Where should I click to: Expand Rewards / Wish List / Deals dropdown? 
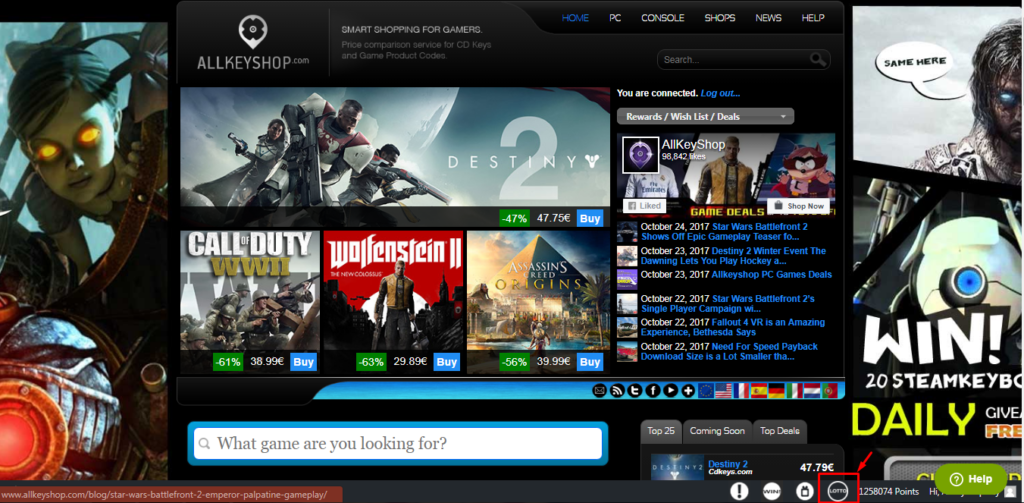[x=705, y=117]
